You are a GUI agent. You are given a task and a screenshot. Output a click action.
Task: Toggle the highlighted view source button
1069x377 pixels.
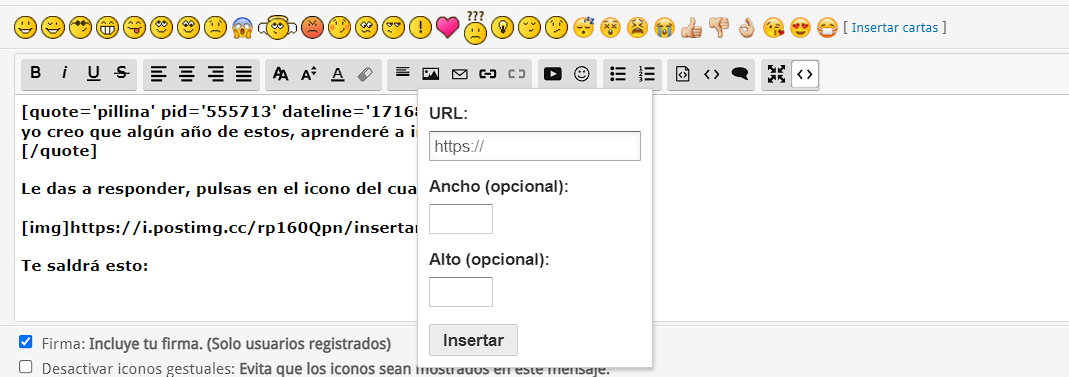coord(804,74)
